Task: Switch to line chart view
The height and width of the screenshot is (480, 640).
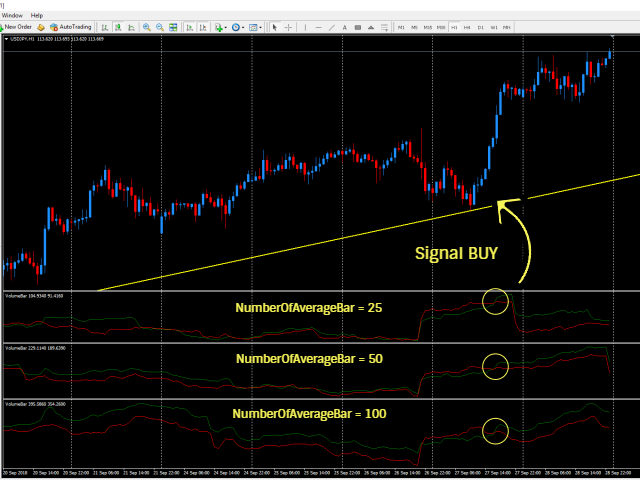Action: [131, 27]
